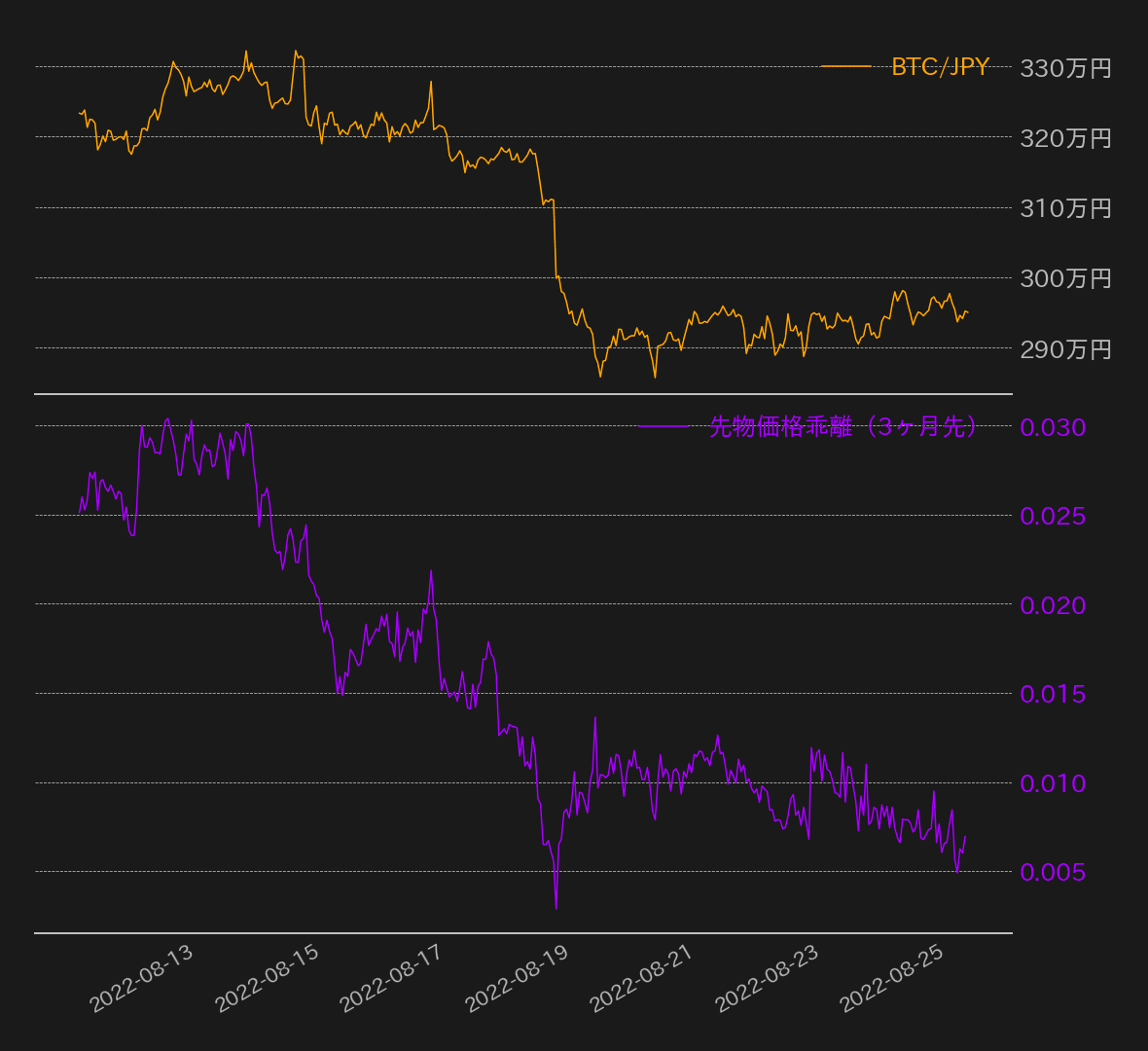Click the BTC/JPY legend label
The height and width of the screenshot is (1051, 1148).
click(940, 67)
